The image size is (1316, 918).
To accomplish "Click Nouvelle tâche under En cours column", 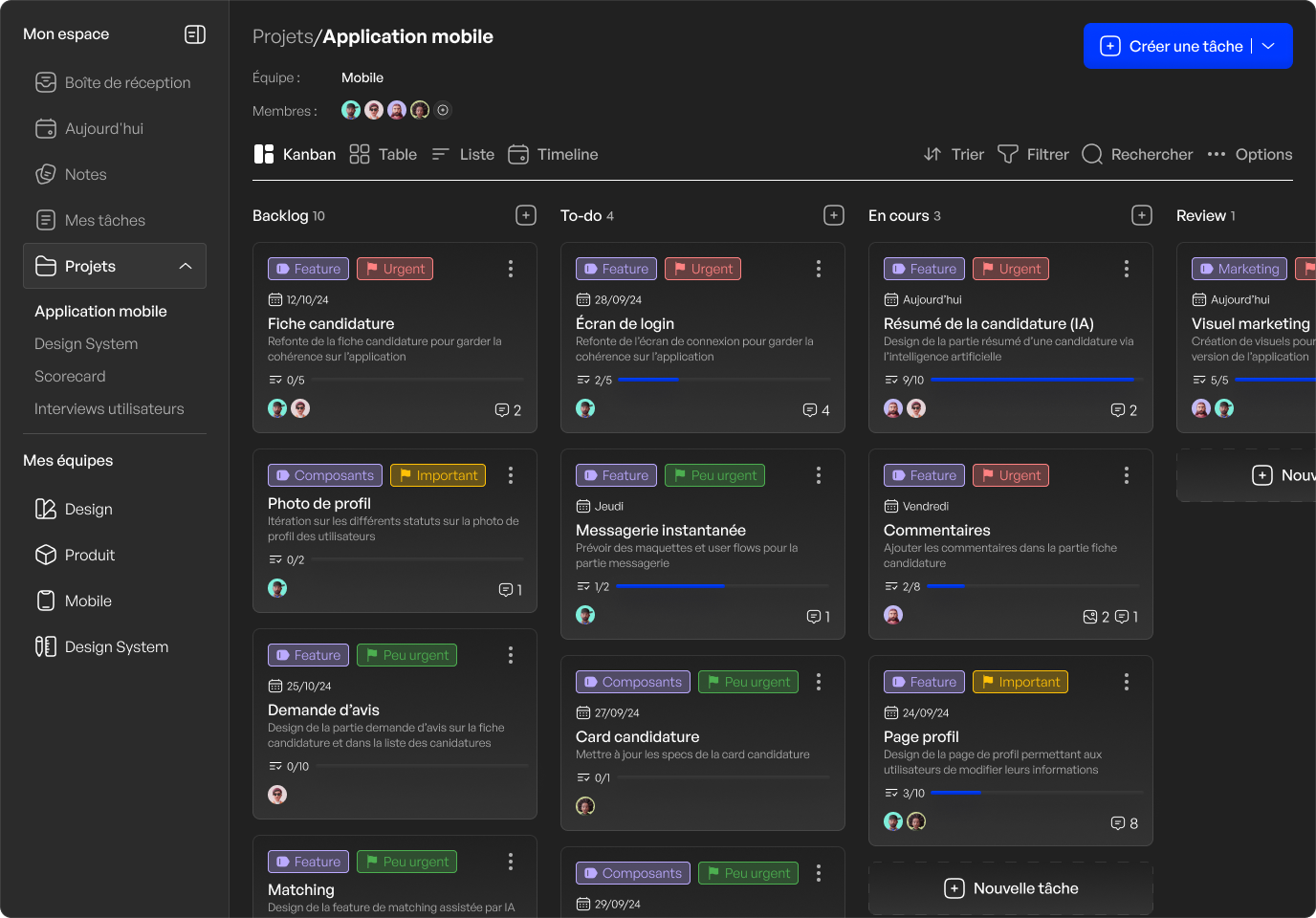I will pyautogui.click(x=1010, y=888).
